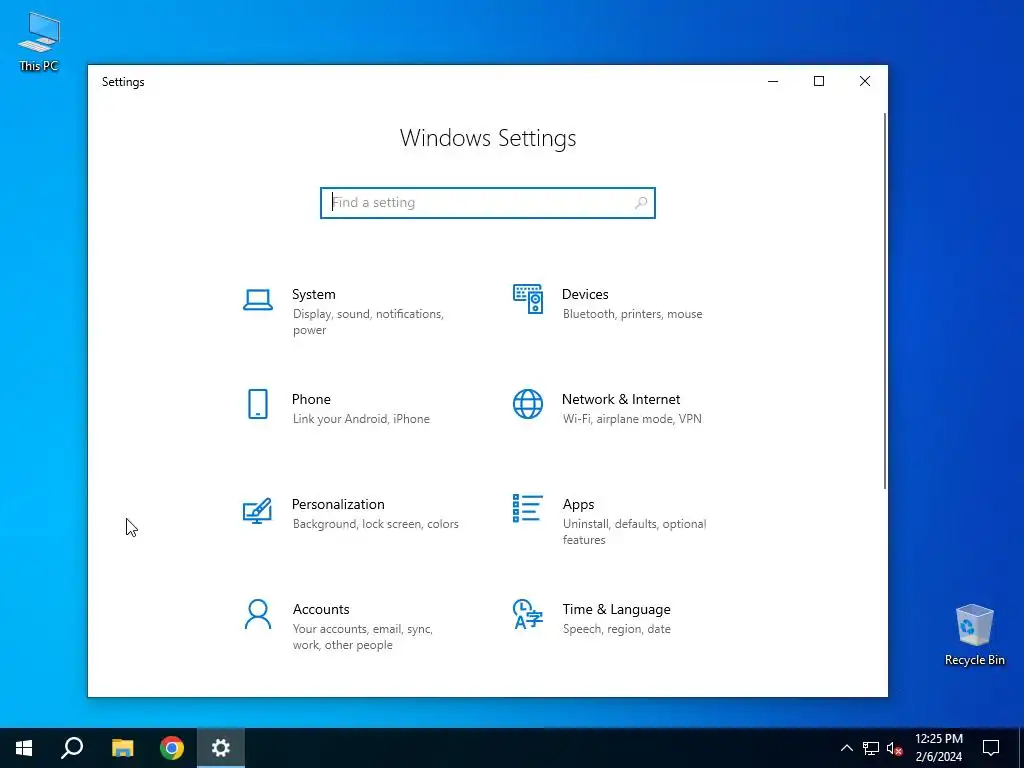The image size is (1024, 768).
Task: Click the Phone category title
Action: pyautogui.click(x=311, y=399)
